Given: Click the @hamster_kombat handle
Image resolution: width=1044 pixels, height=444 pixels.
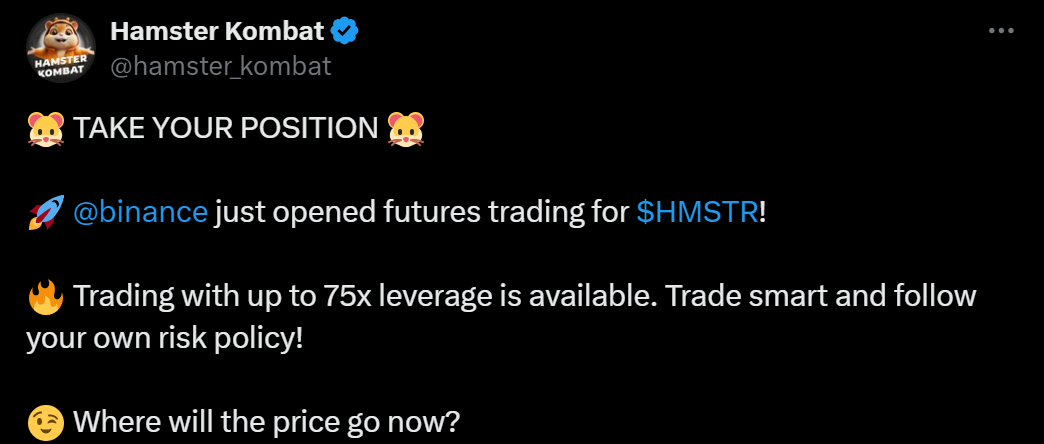Looking at the screenshot, I should 220,66.
